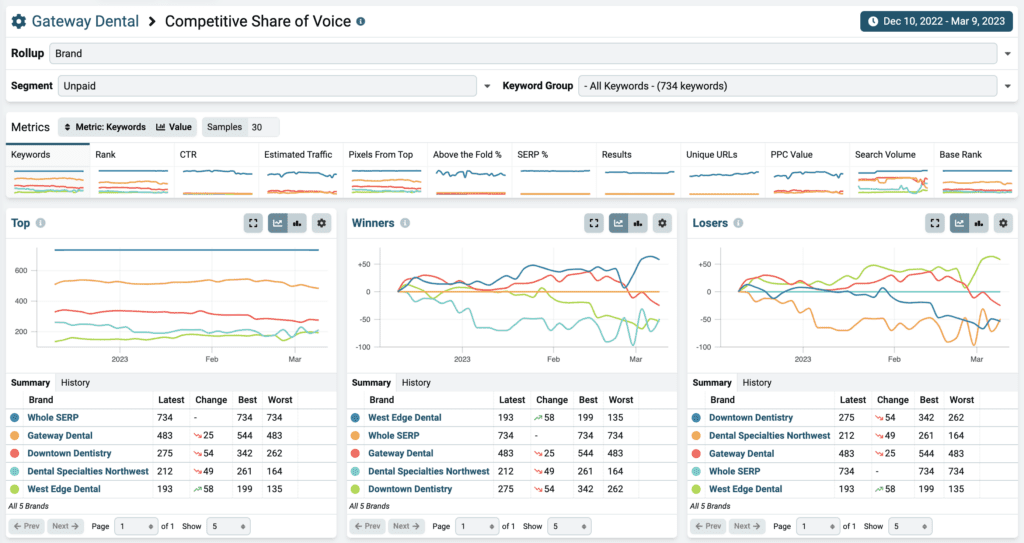Click the Samples 30 field
The width and height of the screenshot is (1024, 543).
tap(240, 127)
